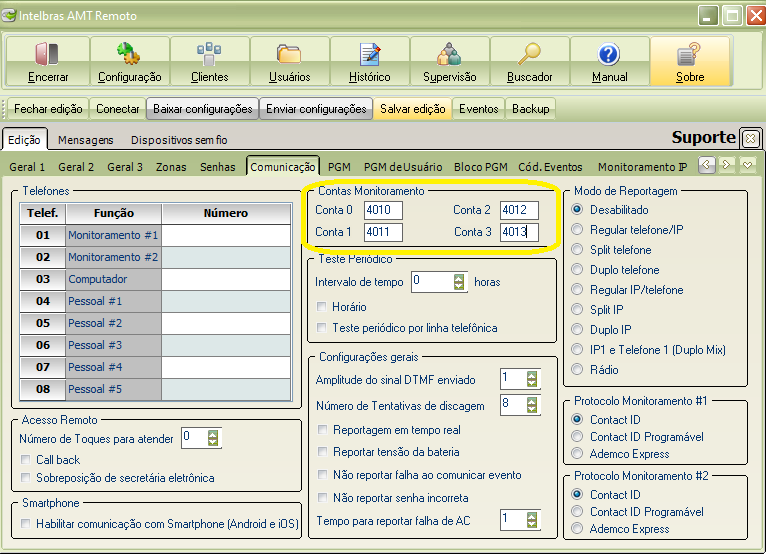This screenshot has width=766, height=554.
Task: Select the Duplo telefone radio option
Action: [578, 270]
